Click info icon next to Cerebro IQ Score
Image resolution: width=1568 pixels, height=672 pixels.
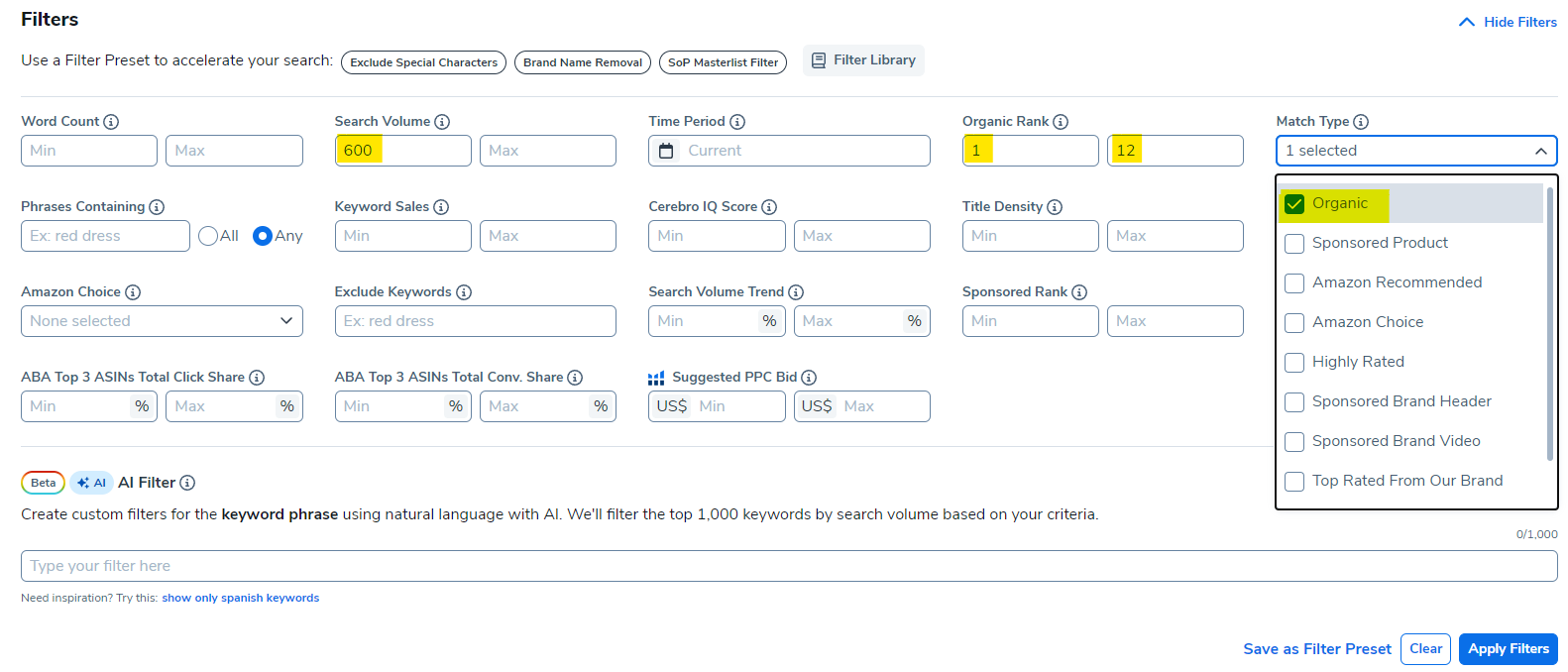[769, 207]
